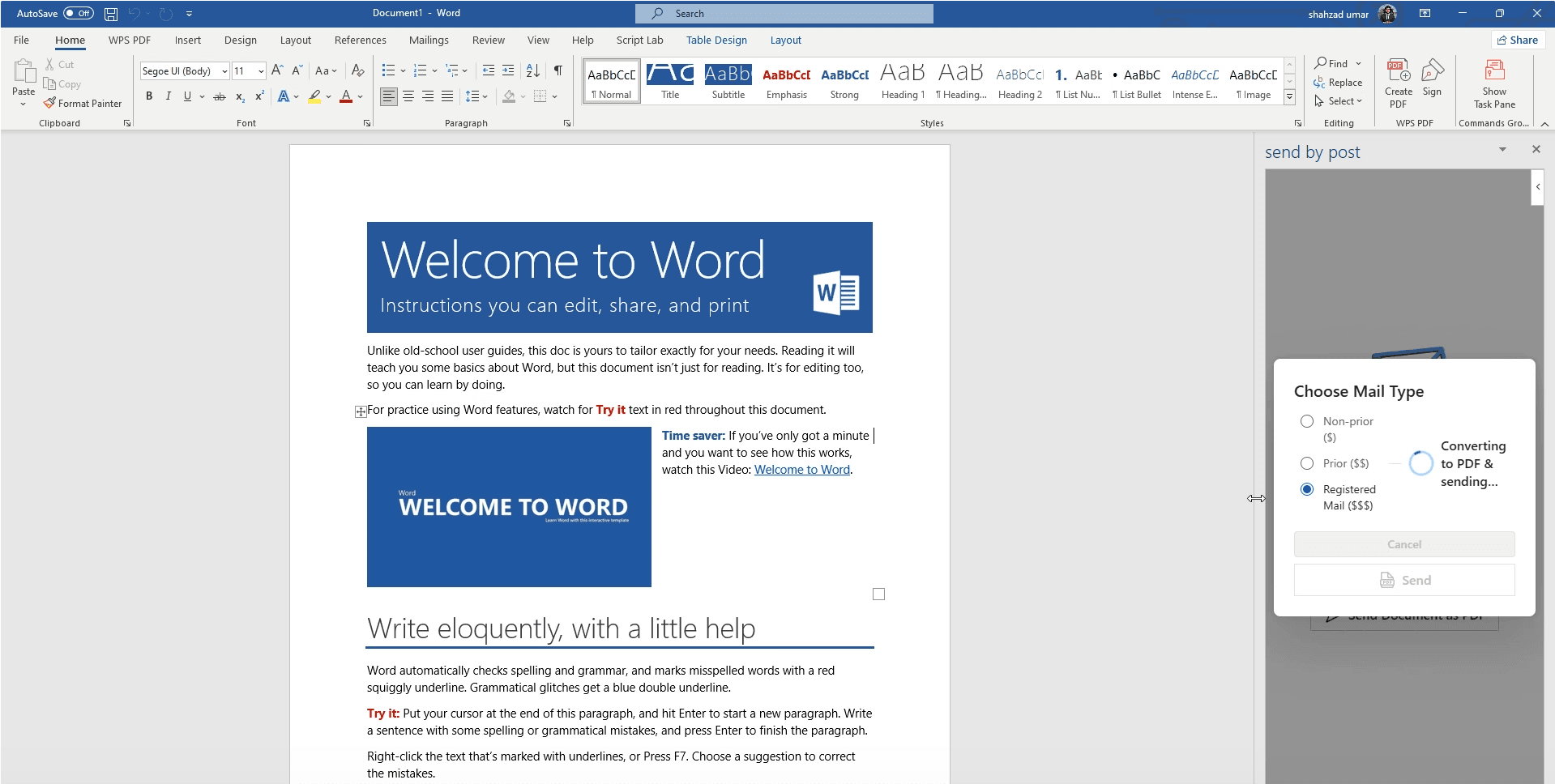
Task: Open the font size dropdown
Action: pos(260,71)
